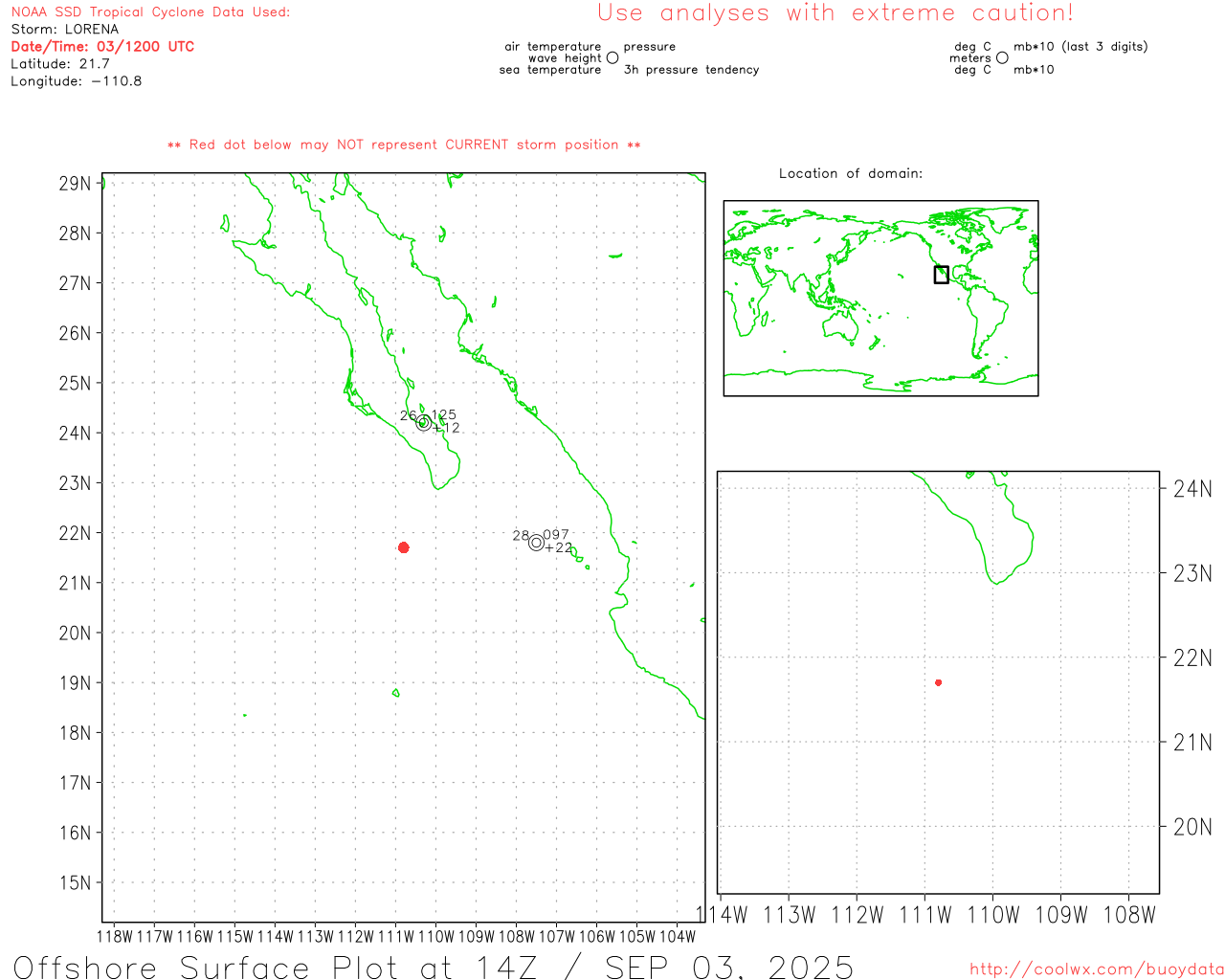Click the 15N latitude label on main map
1225x980 pixels.
pos(75,883)
